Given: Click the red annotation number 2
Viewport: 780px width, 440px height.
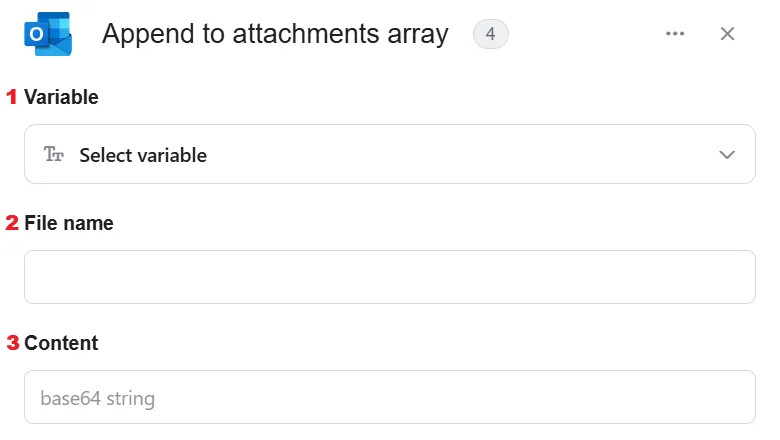Looking at the screenshot, I should [12, 222].
